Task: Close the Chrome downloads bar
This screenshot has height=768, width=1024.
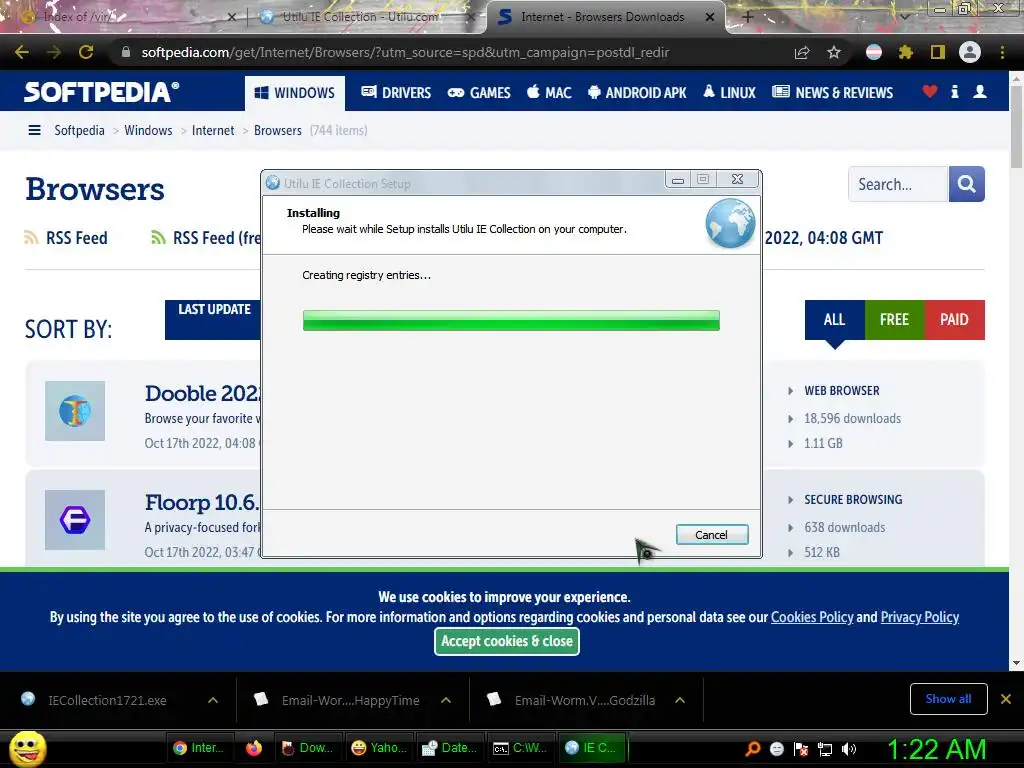Action: point(1006,699)
